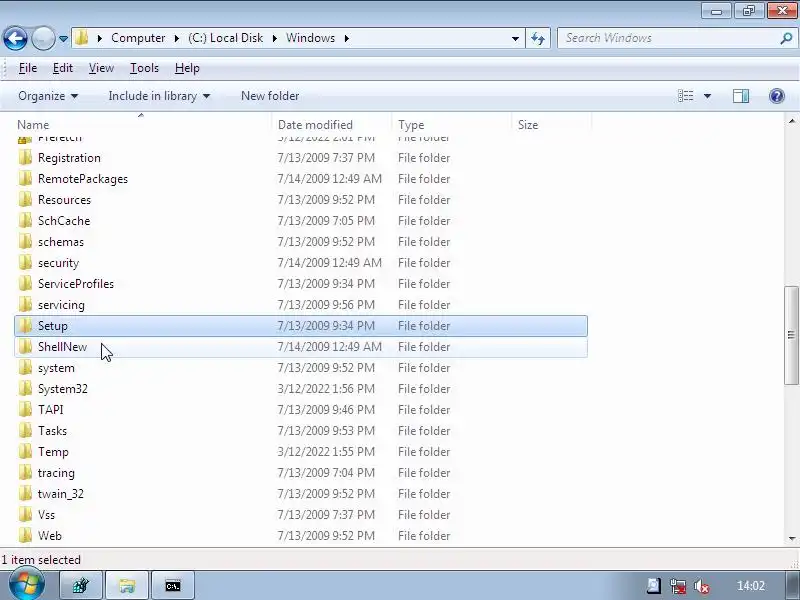
Task: Select the Tasks folder name
Action: [x=52, y=431]
